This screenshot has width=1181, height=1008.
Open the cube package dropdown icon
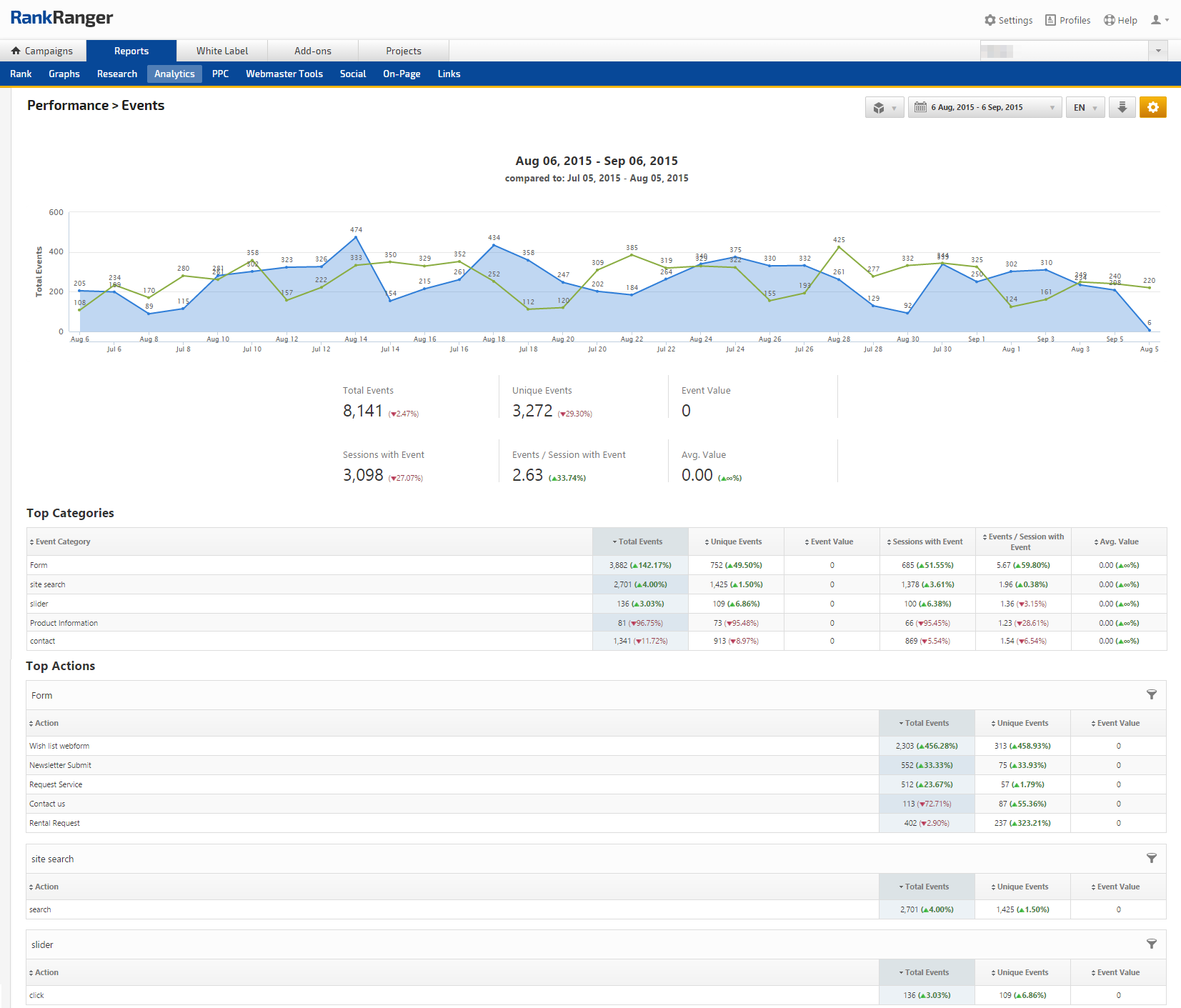(884, 108)
